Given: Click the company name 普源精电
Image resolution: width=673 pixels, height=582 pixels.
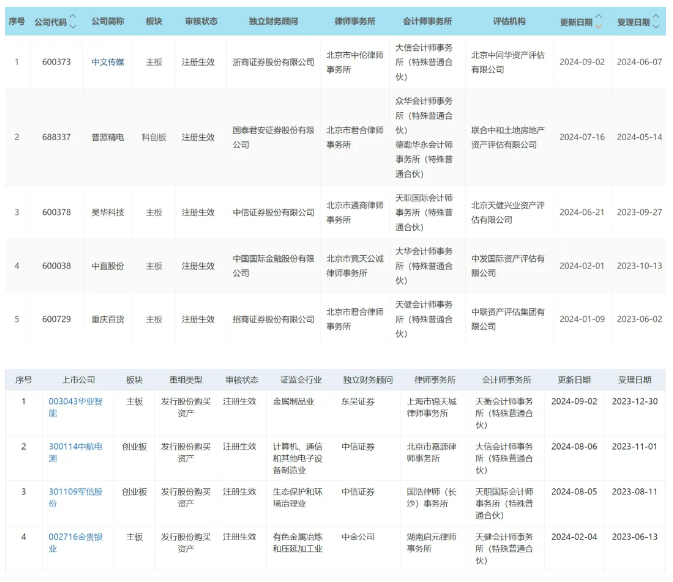Looking at the screenshot, I should (x=108, y=137).
